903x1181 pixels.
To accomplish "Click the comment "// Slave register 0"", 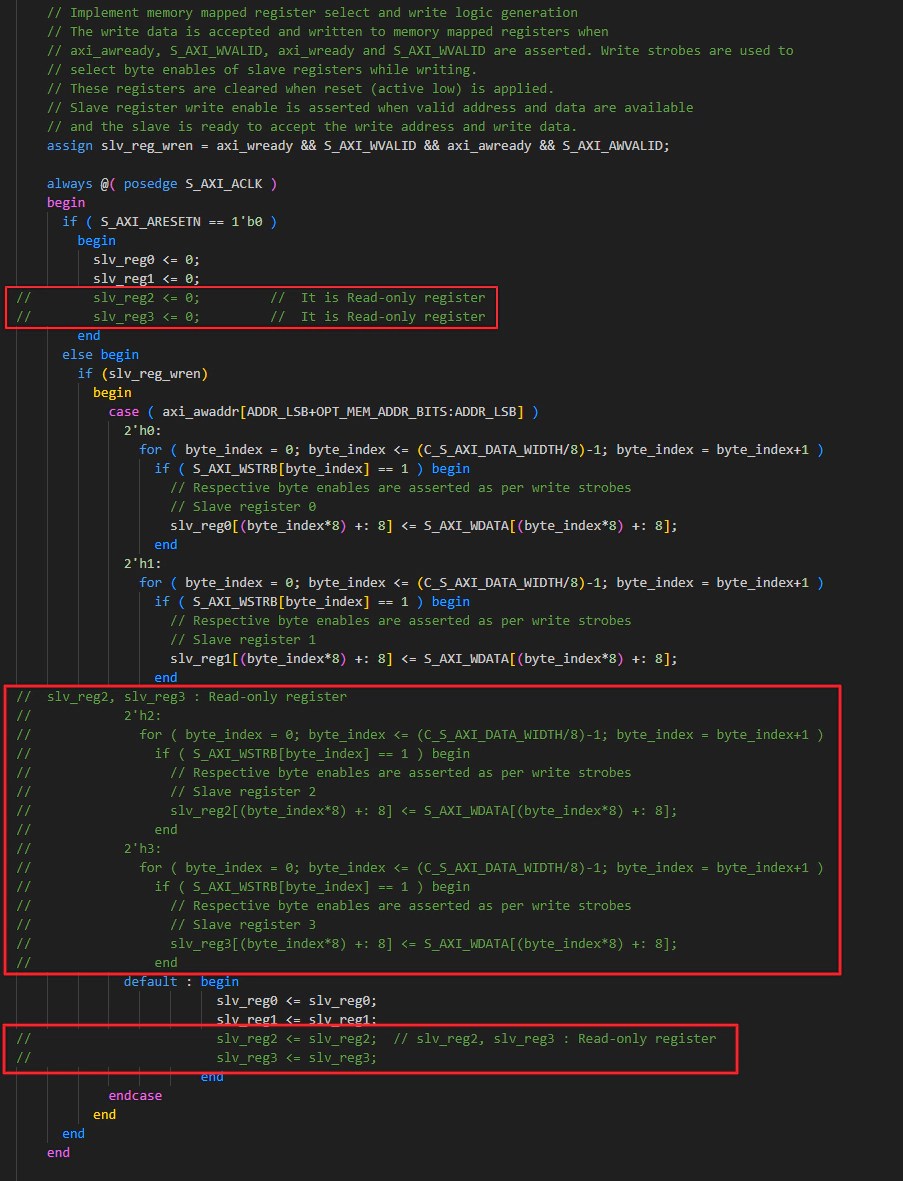I will coord(243,507).
